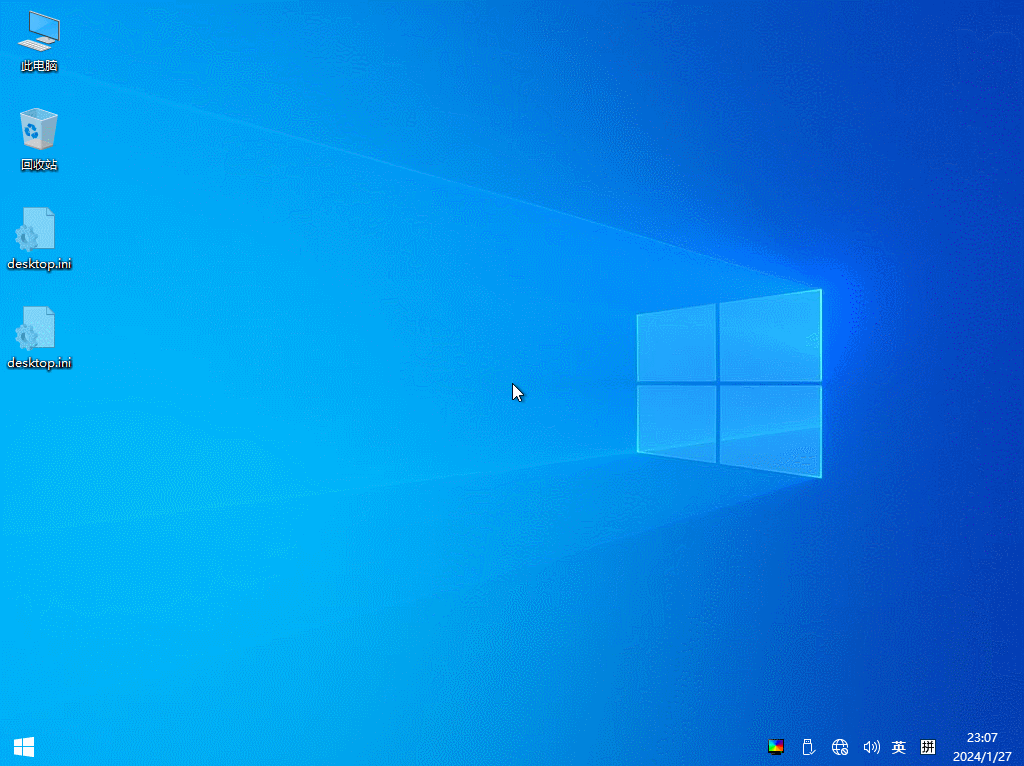Switch the 拼 Pinyin input method indicator
1024x766 pixels.
927,747
